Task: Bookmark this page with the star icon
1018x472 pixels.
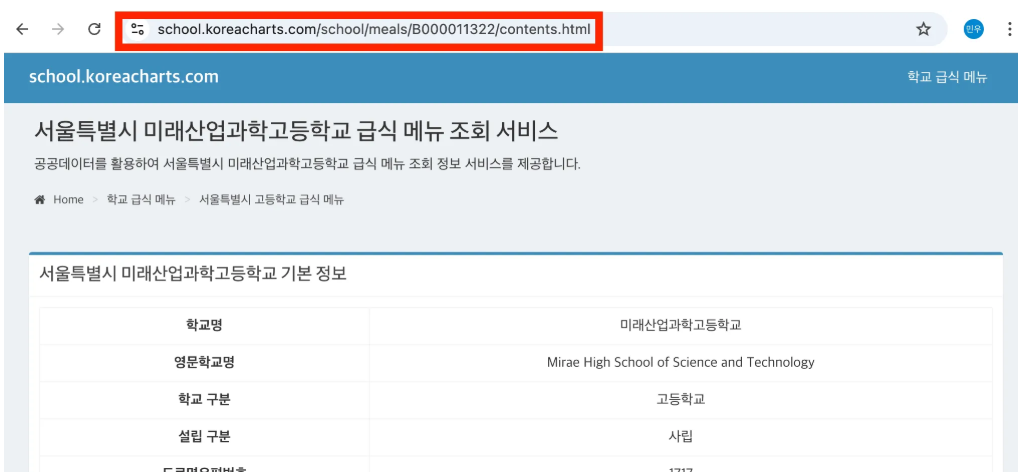Action: pos(923,29)
